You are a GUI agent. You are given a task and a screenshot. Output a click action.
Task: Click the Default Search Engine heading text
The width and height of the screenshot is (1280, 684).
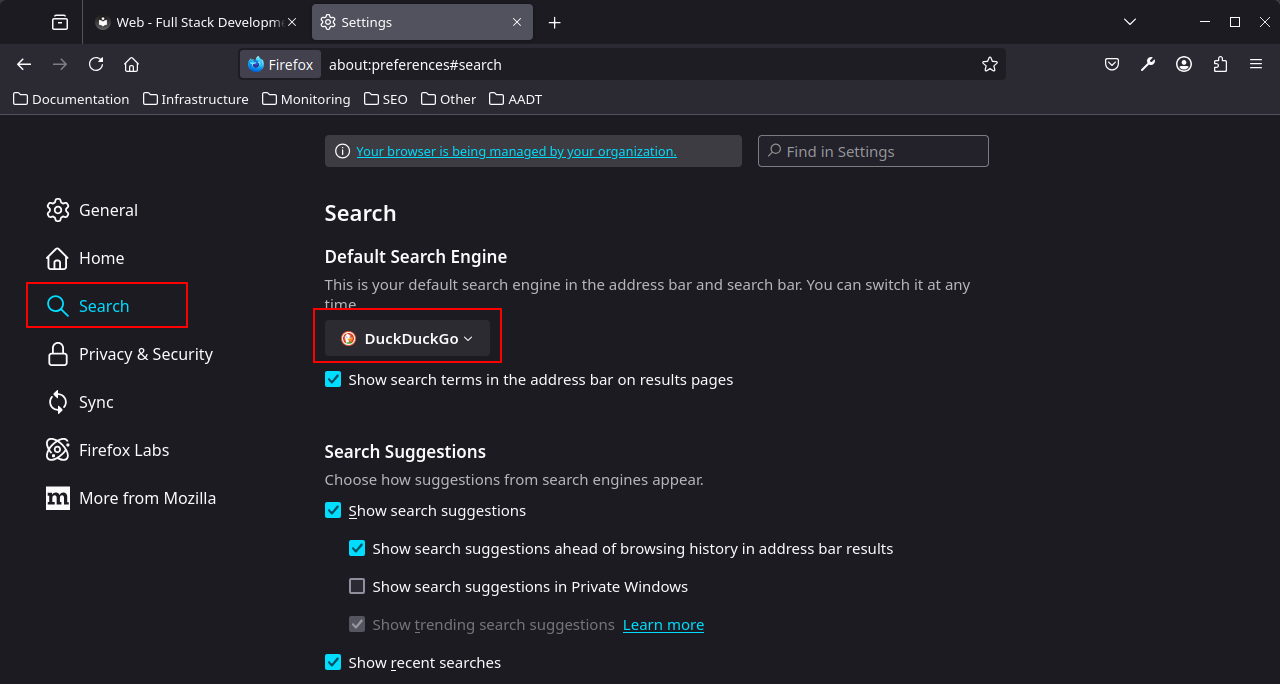(x=416, y=257)
